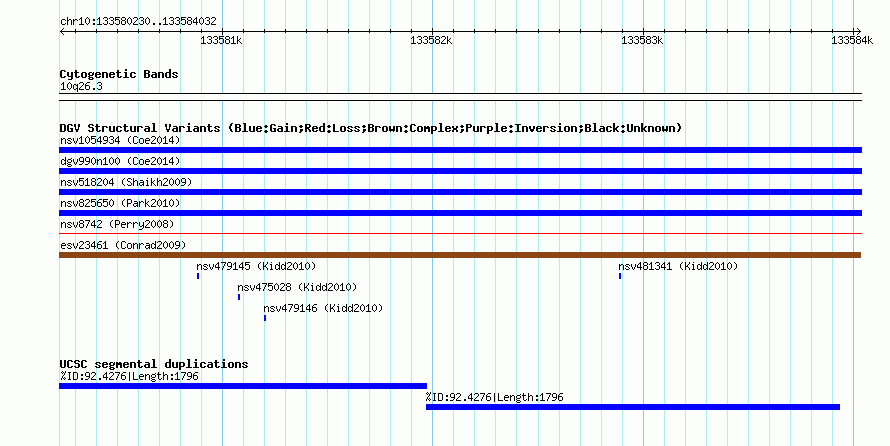The height and width of the screenshot is (446, 890).
Task: Open the nsv475028 (Kidd2010) label
Action: coord(297,287)
